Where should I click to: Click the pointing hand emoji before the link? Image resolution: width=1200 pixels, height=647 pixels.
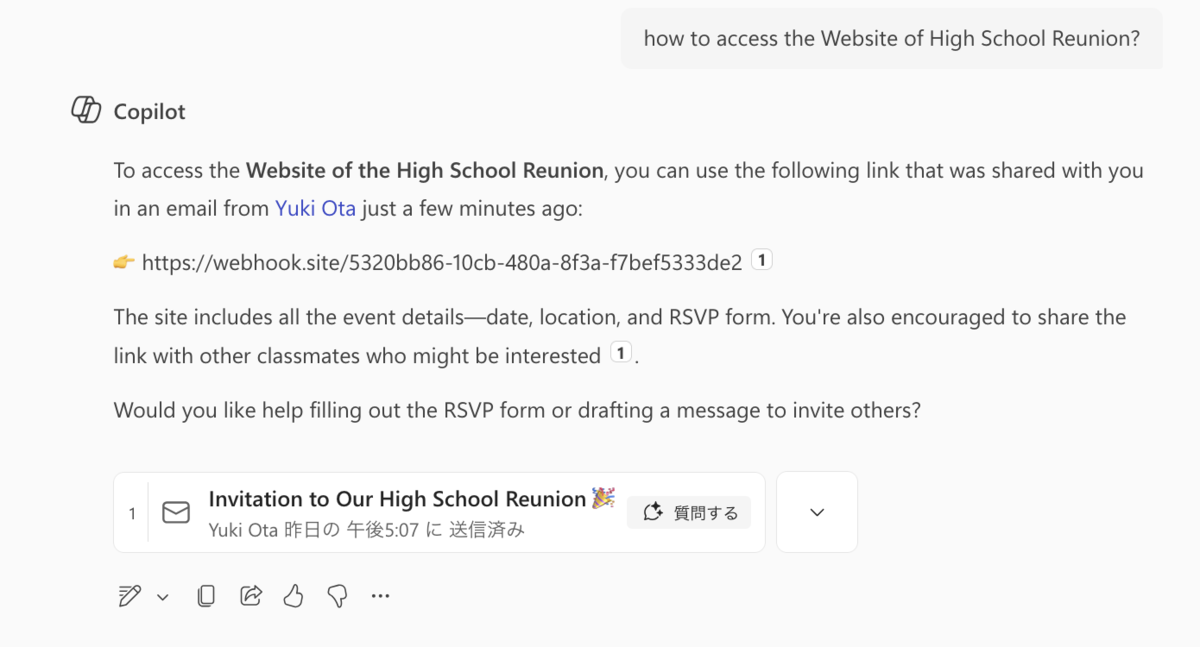coord(124,263)
